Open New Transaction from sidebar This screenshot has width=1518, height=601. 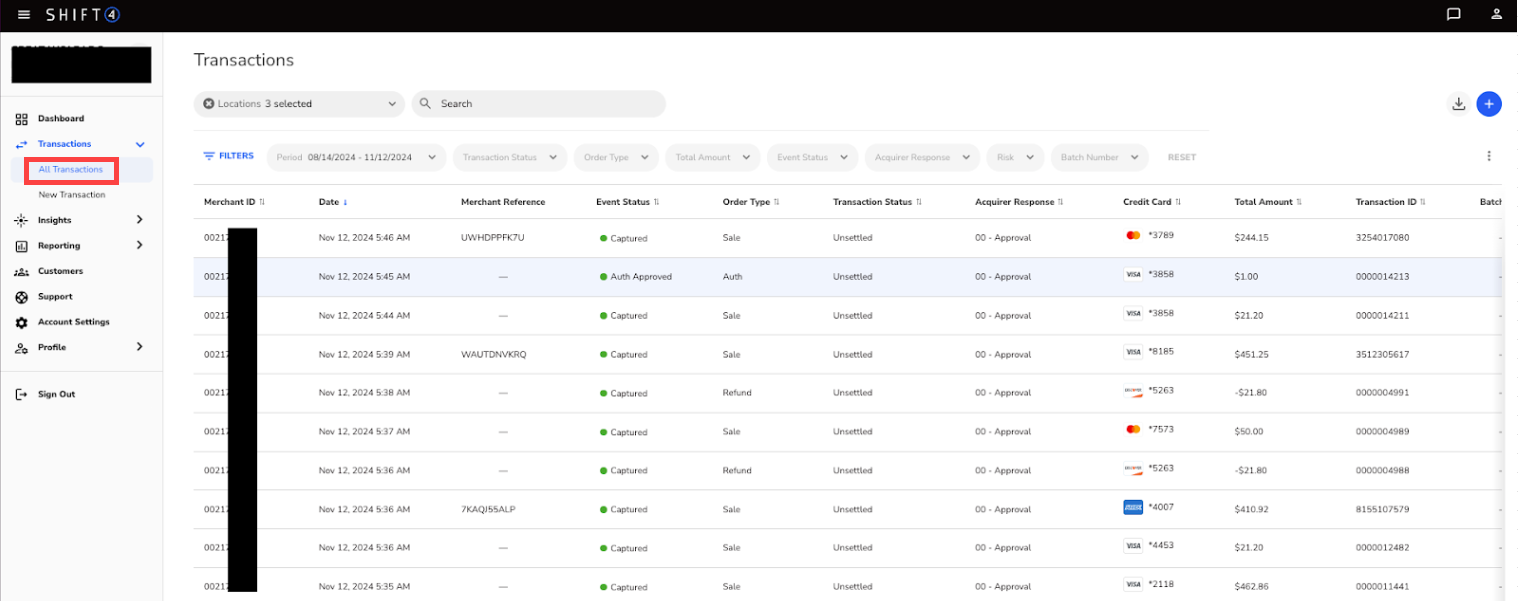72,195
